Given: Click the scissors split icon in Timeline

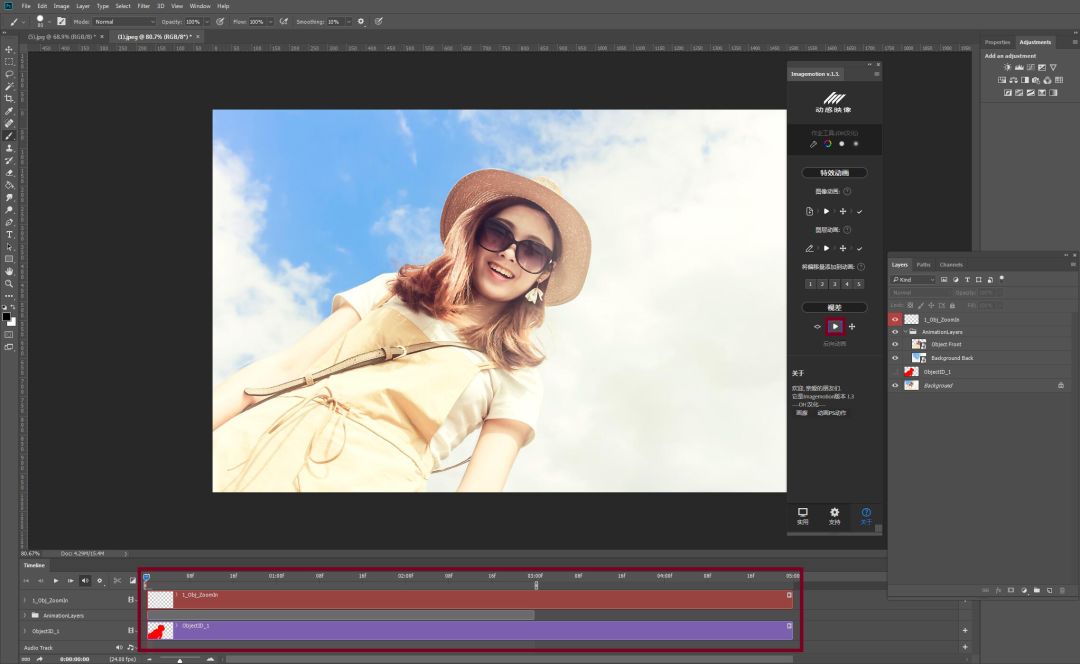Looking at the screenshot, I should pos(117,580).
